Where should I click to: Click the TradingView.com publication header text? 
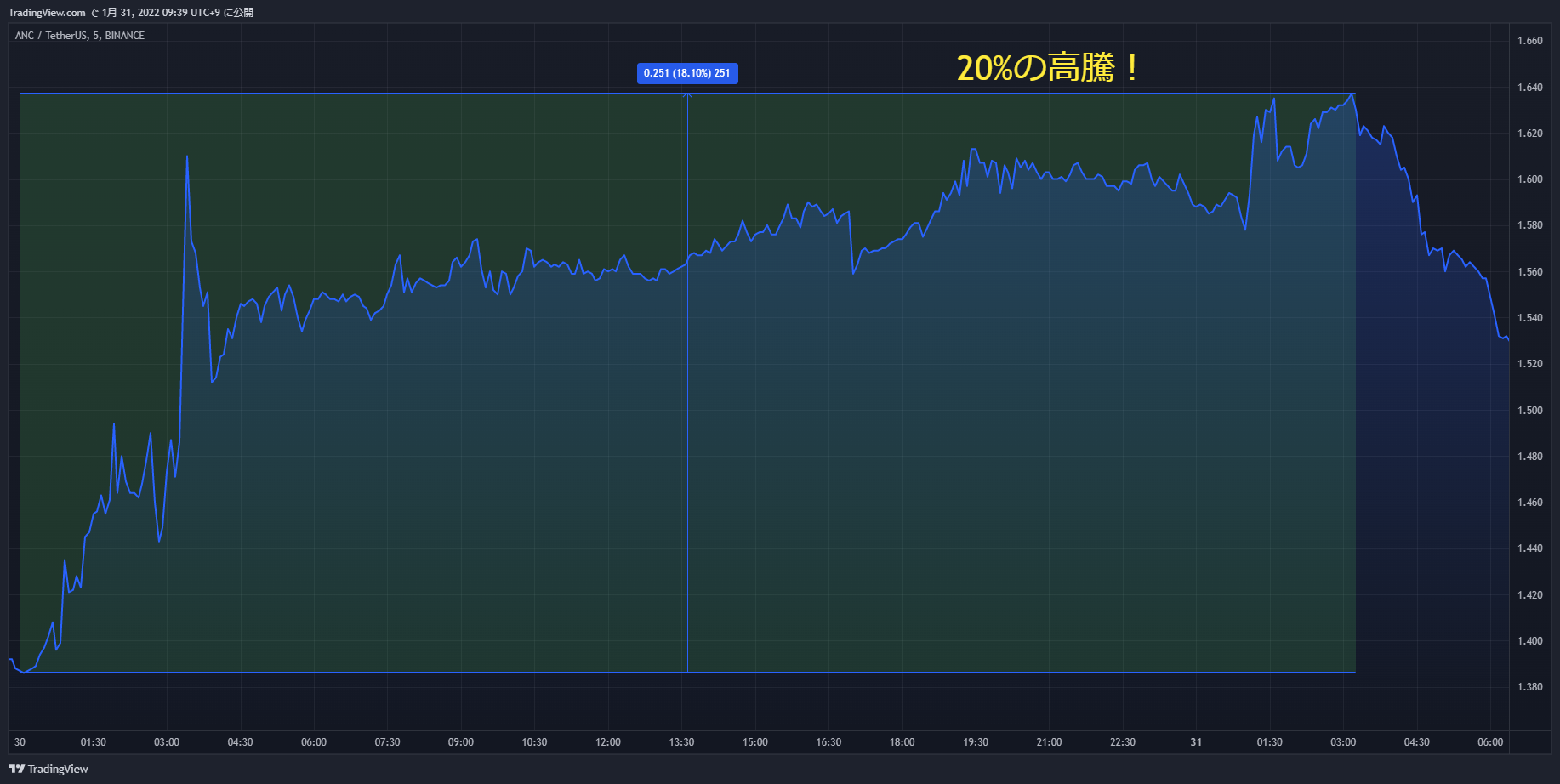[x=131, y=12]
